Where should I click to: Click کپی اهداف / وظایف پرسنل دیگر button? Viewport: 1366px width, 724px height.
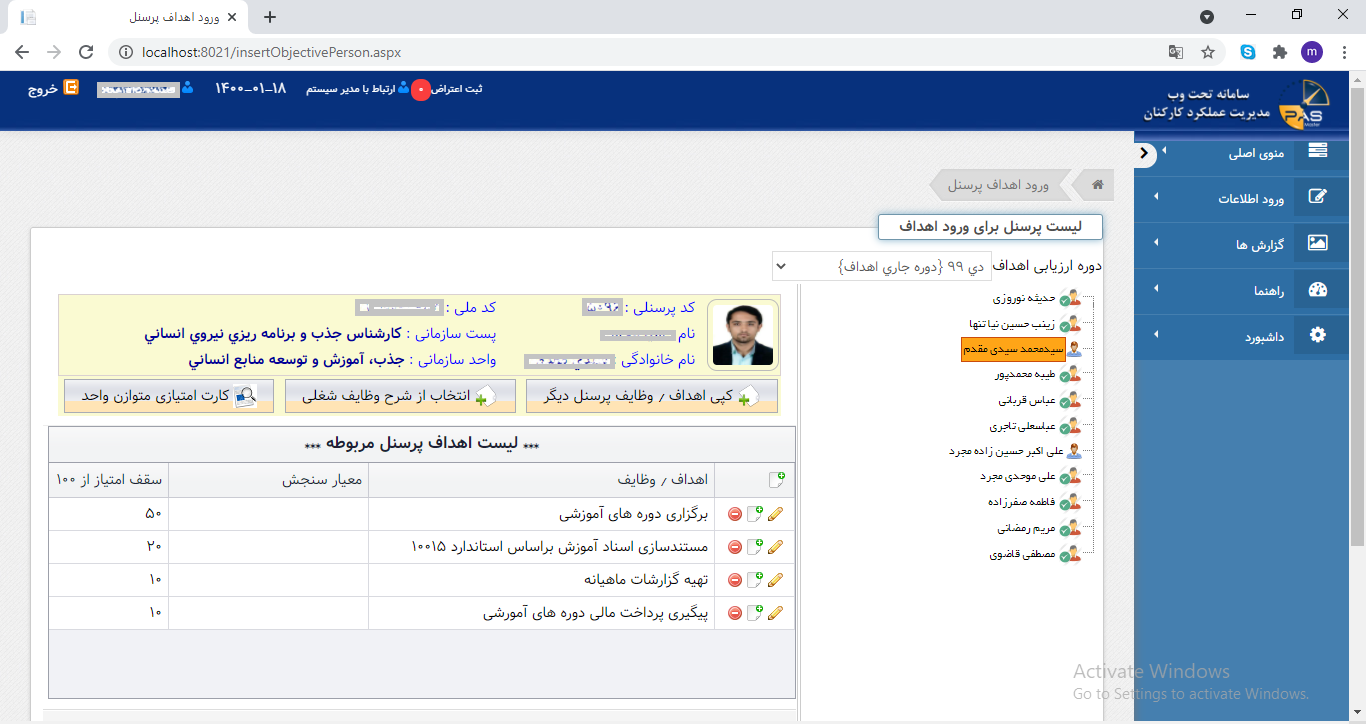tap(652, 397)
